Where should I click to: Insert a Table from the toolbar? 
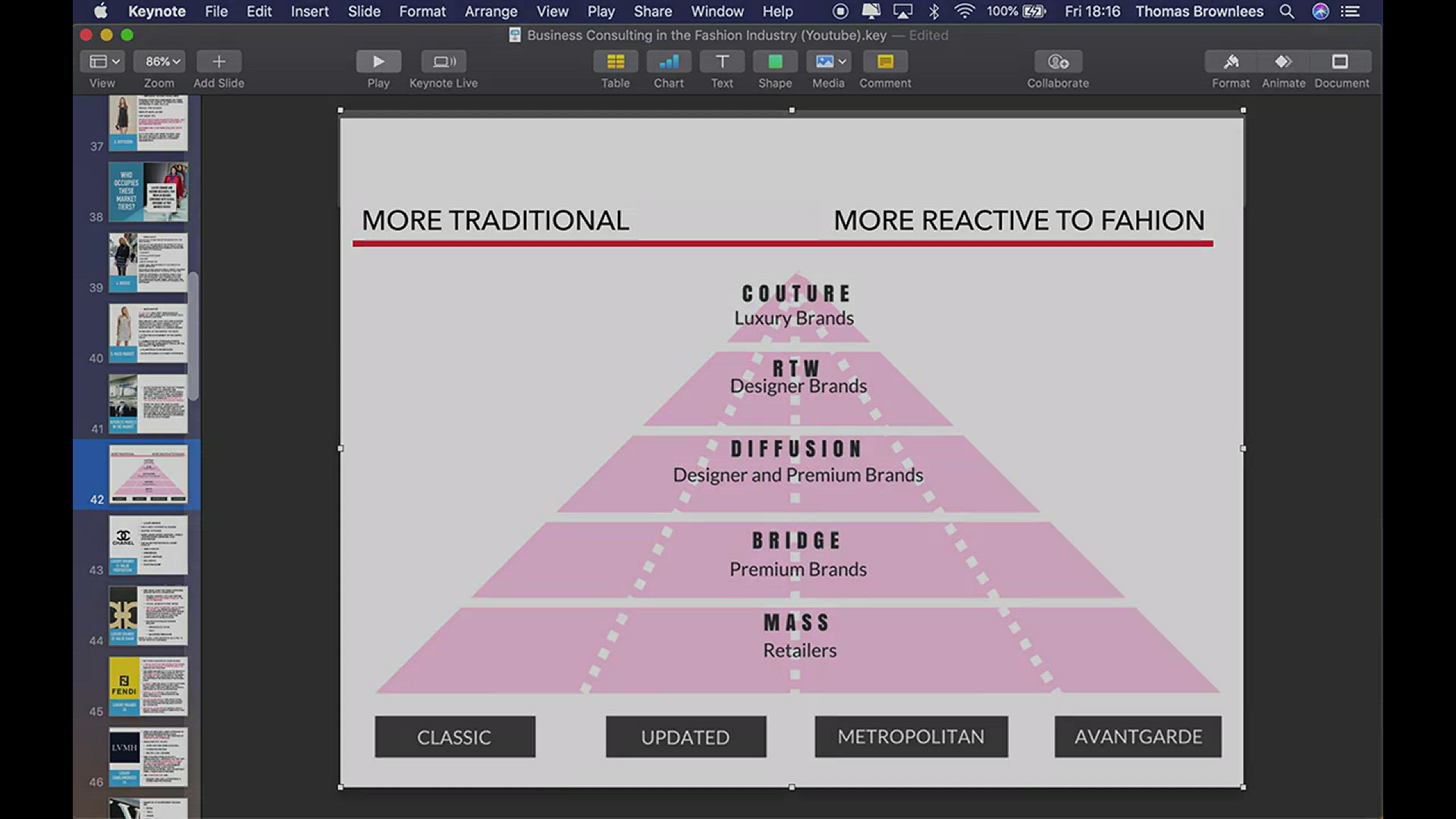pyautogui.click(x=615, y=61)
